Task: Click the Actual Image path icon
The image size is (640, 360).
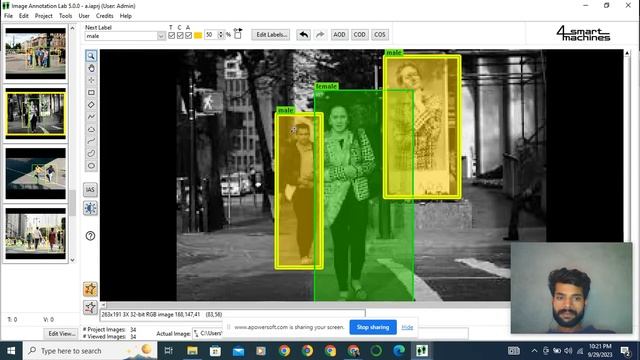Action: click(196, 333)
